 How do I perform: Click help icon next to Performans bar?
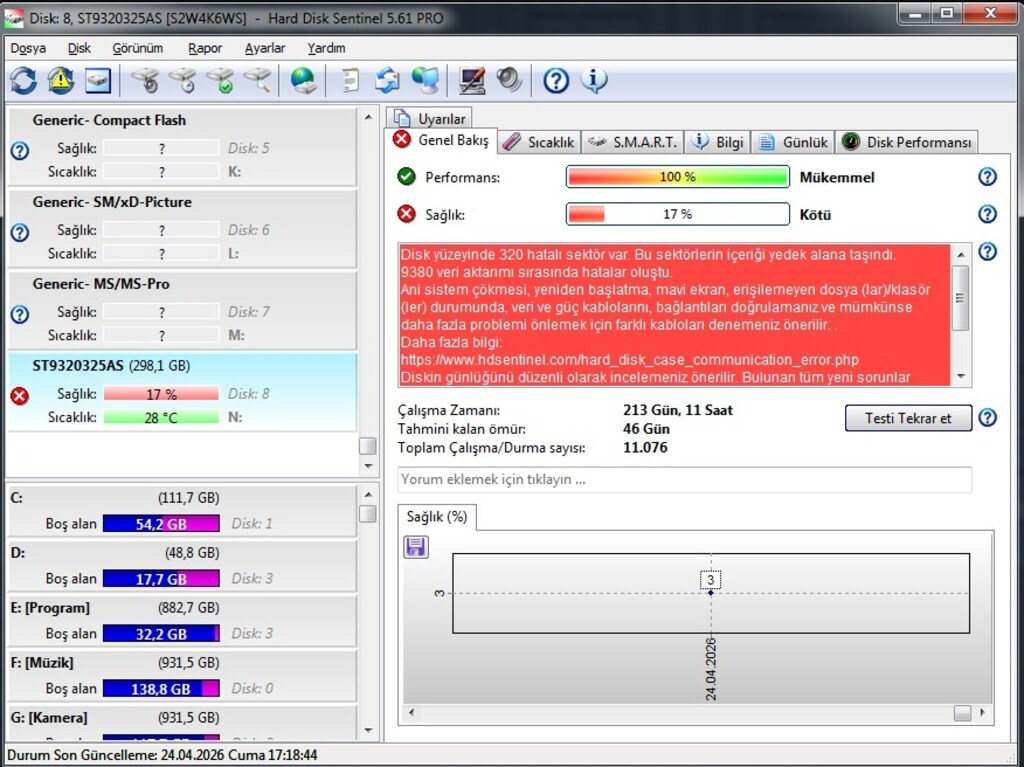coord(987,176)
